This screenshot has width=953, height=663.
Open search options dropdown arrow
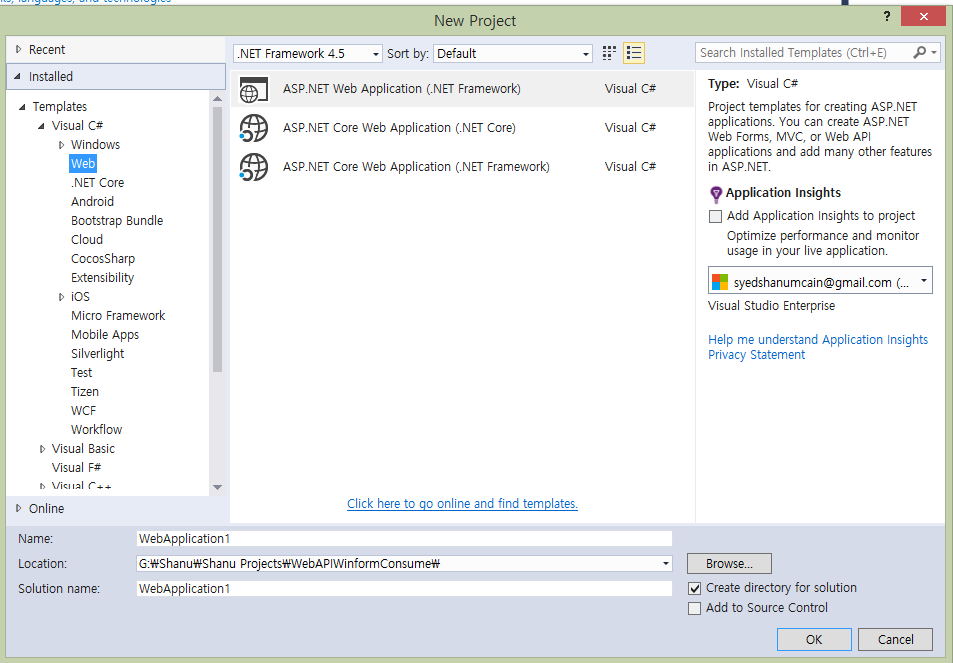(934, 53)
